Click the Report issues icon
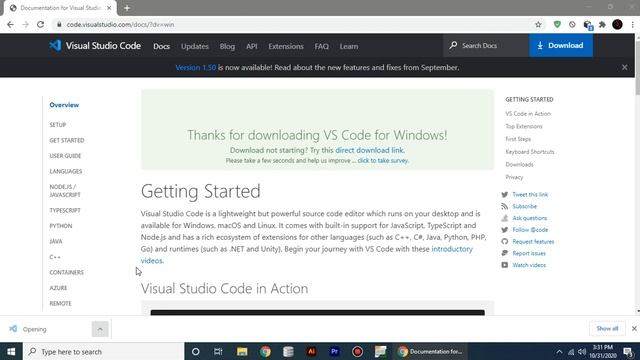This screenshot has width=640, height=360. pyautogui.click(x=505, y=253)
